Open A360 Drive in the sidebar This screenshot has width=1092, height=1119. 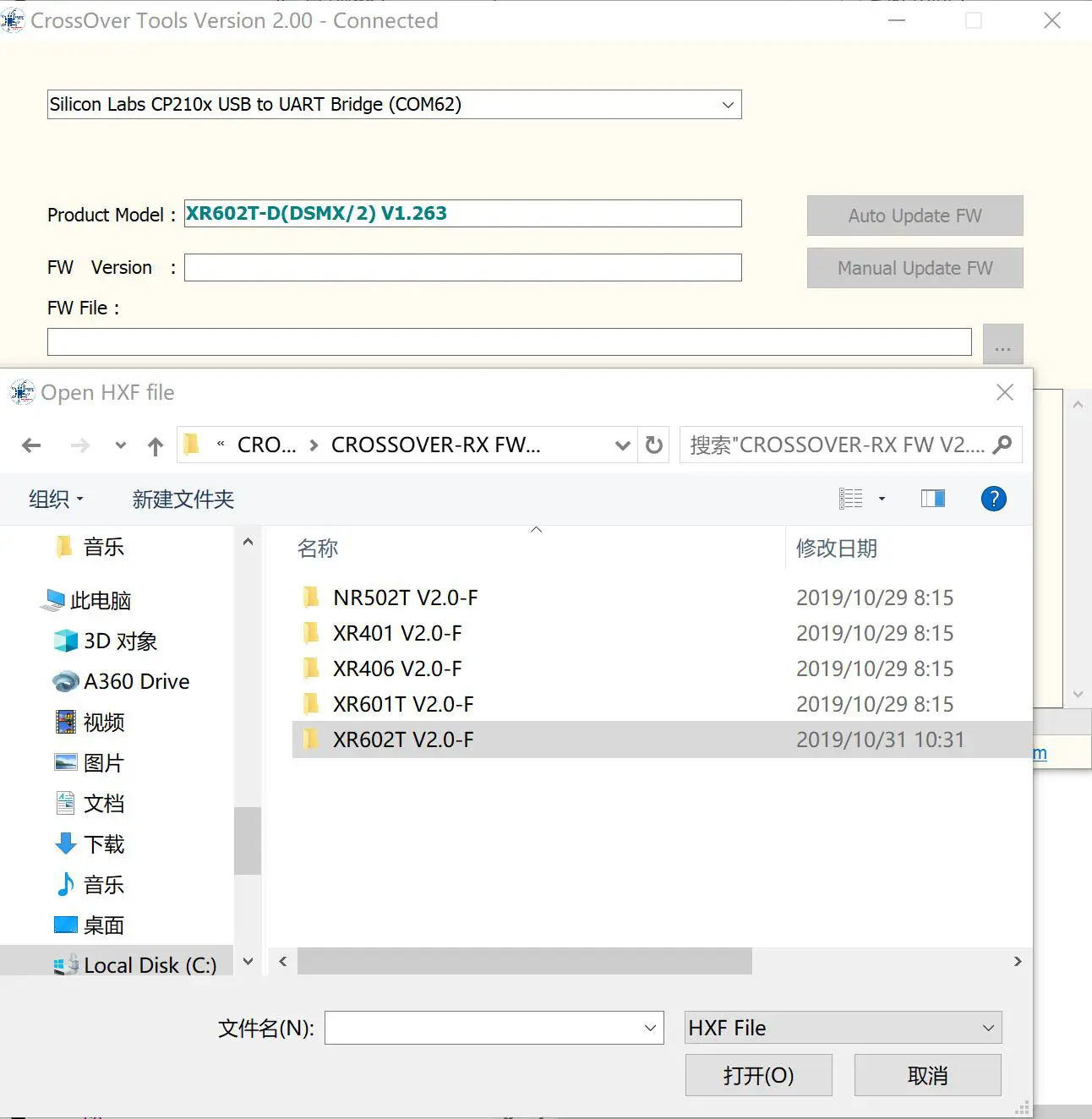coord(137,682)
